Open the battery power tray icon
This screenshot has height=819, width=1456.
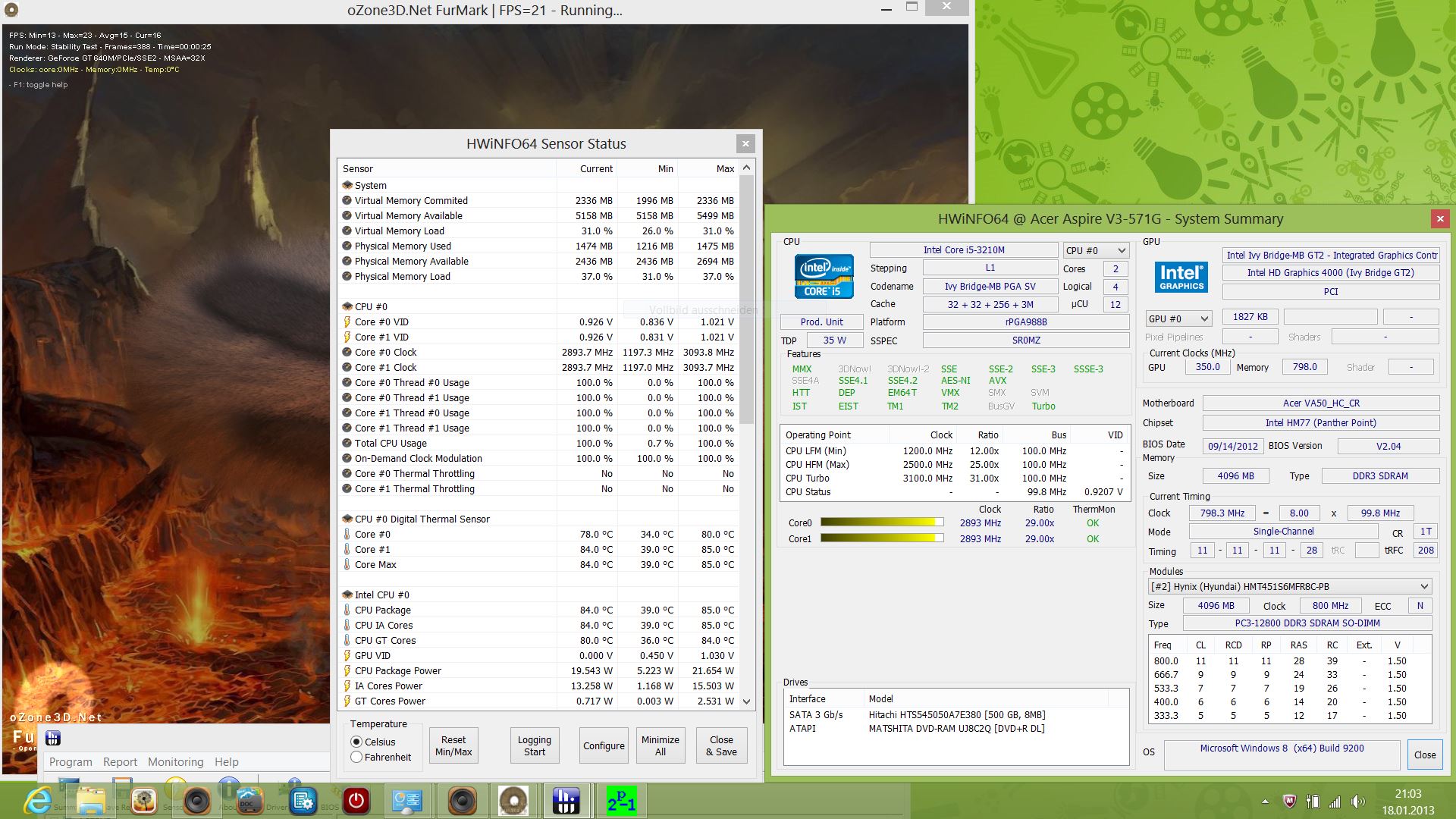pyautogui.click(x=1313, y=802)
